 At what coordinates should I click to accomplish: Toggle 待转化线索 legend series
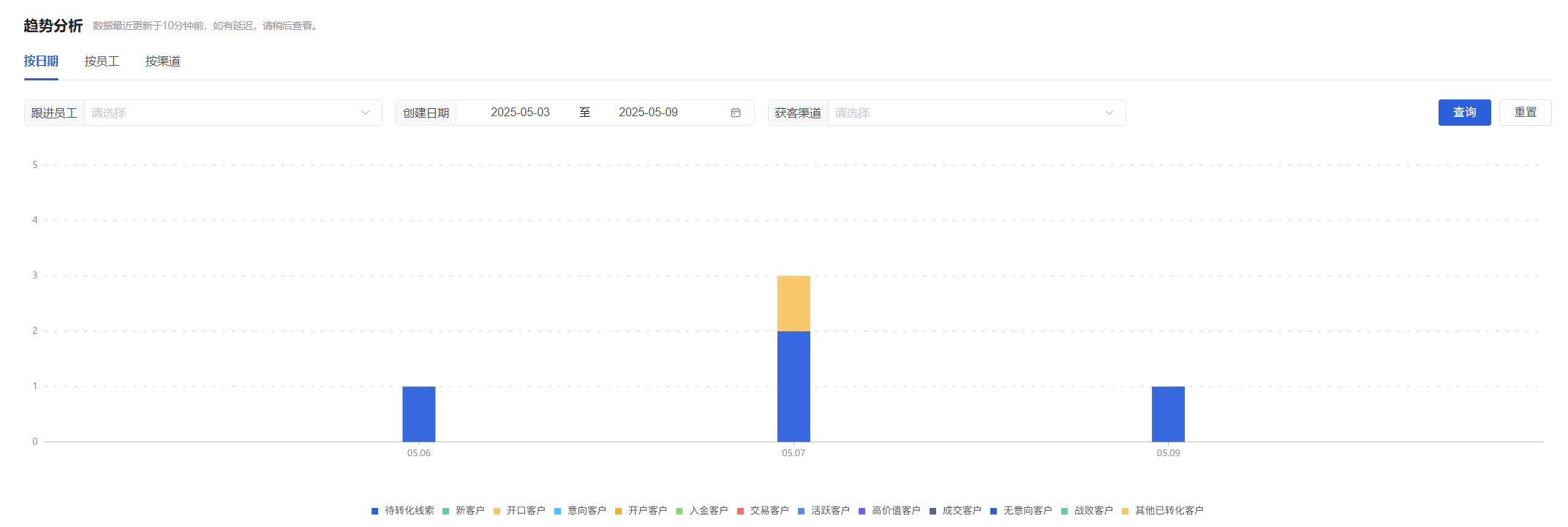coord(403,510)
